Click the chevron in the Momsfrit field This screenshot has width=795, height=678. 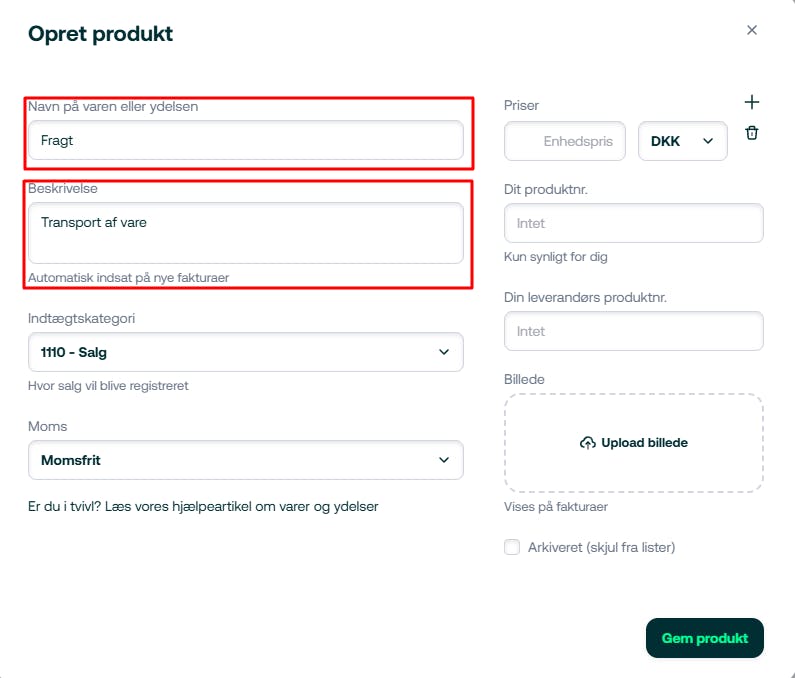pyautogui.click(x=444, y=460)
